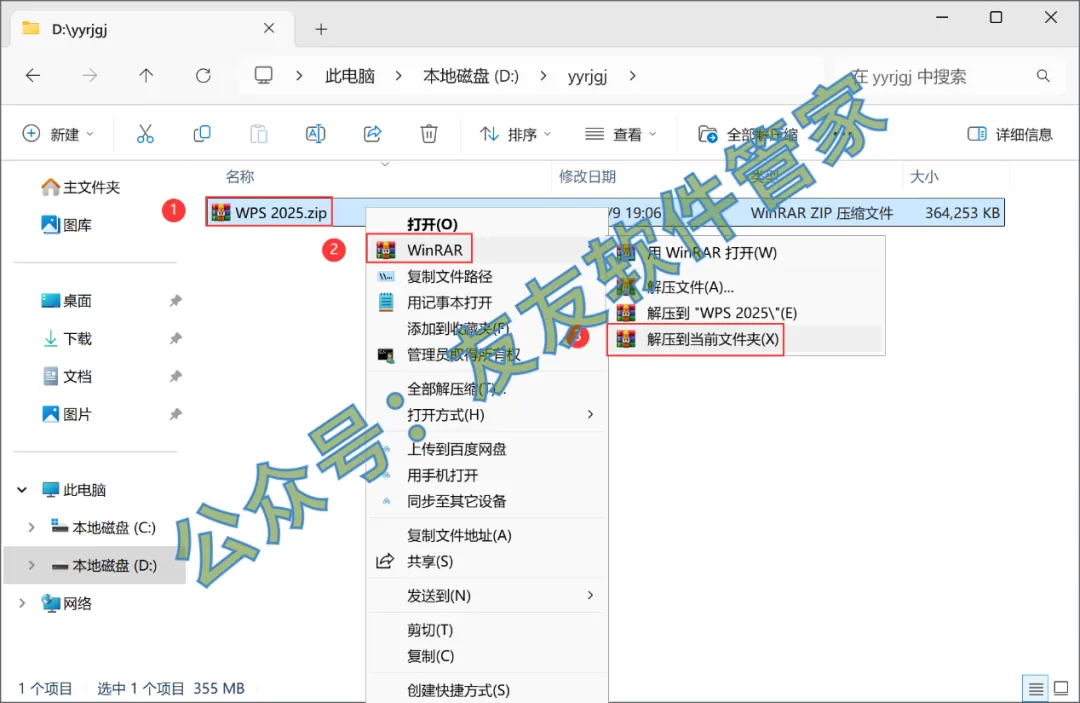Unpin 桌面 from quick access

(x=176, y=301)
